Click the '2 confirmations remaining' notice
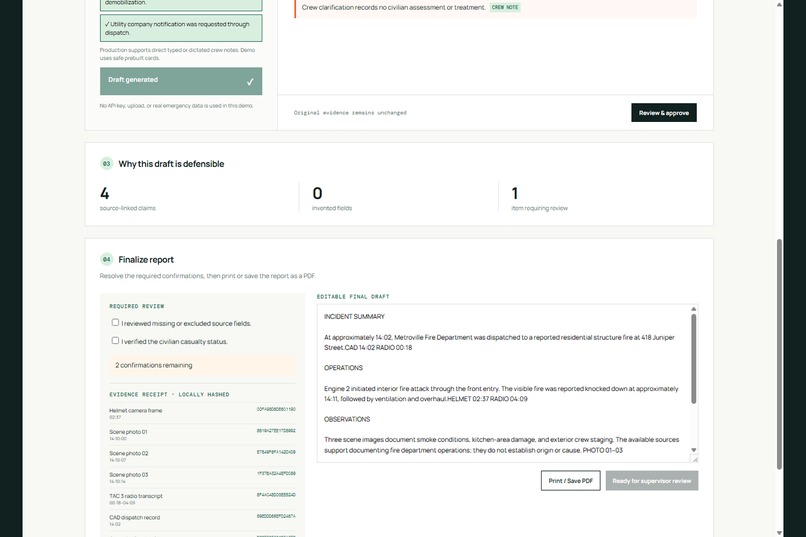 point(202,365)
